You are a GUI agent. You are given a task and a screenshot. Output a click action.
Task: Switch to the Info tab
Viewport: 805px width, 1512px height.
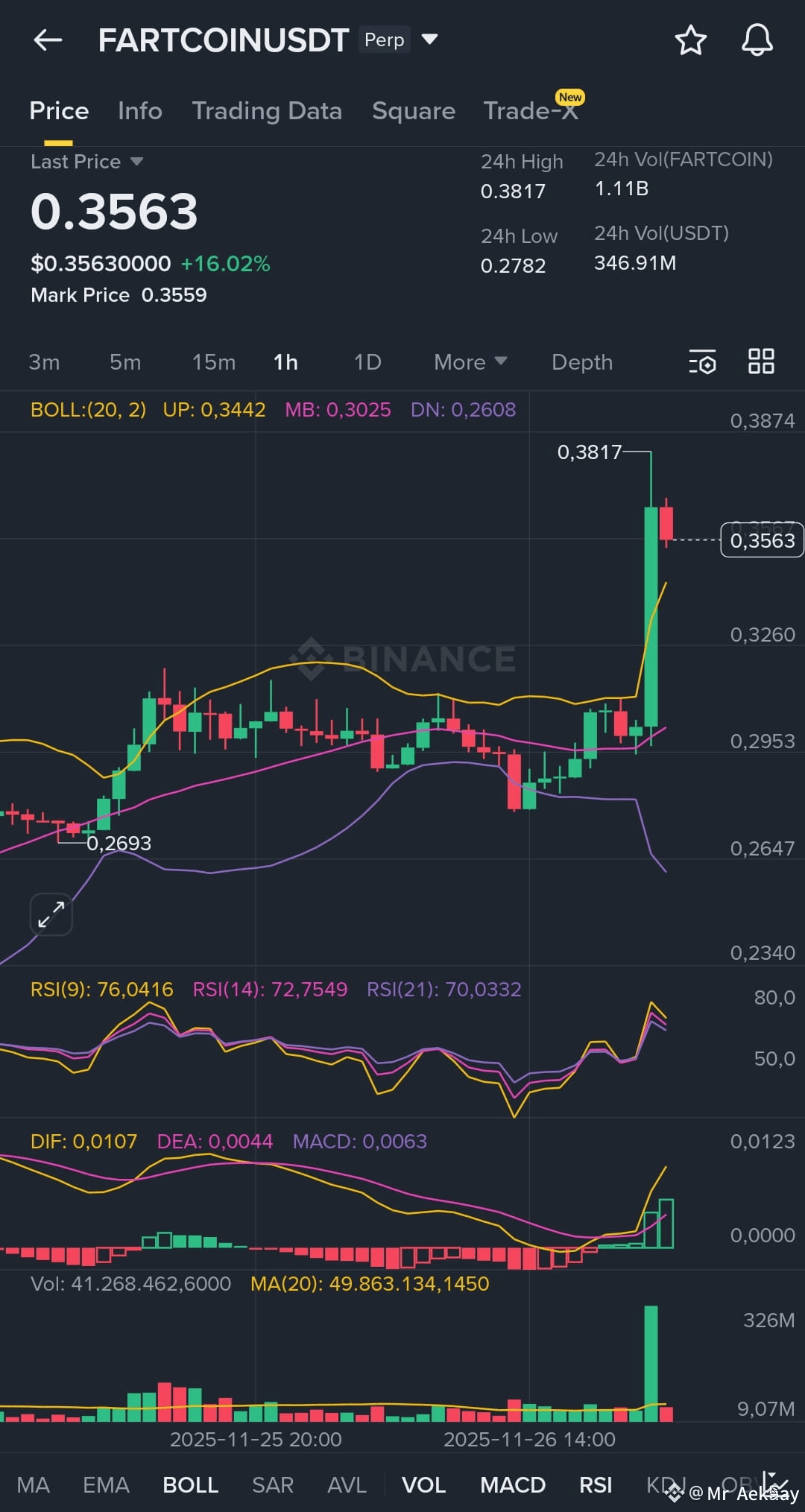coord(140,110)
